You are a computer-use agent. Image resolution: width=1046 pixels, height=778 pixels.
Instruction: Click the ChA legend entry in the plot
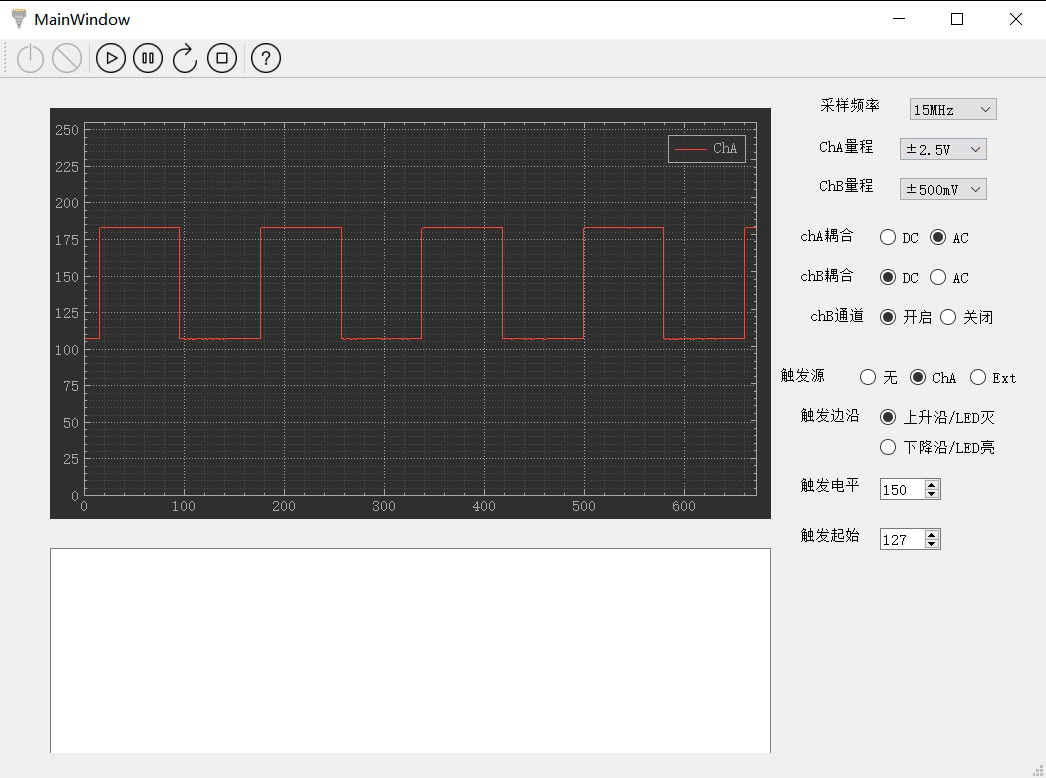tap(706, 149)
